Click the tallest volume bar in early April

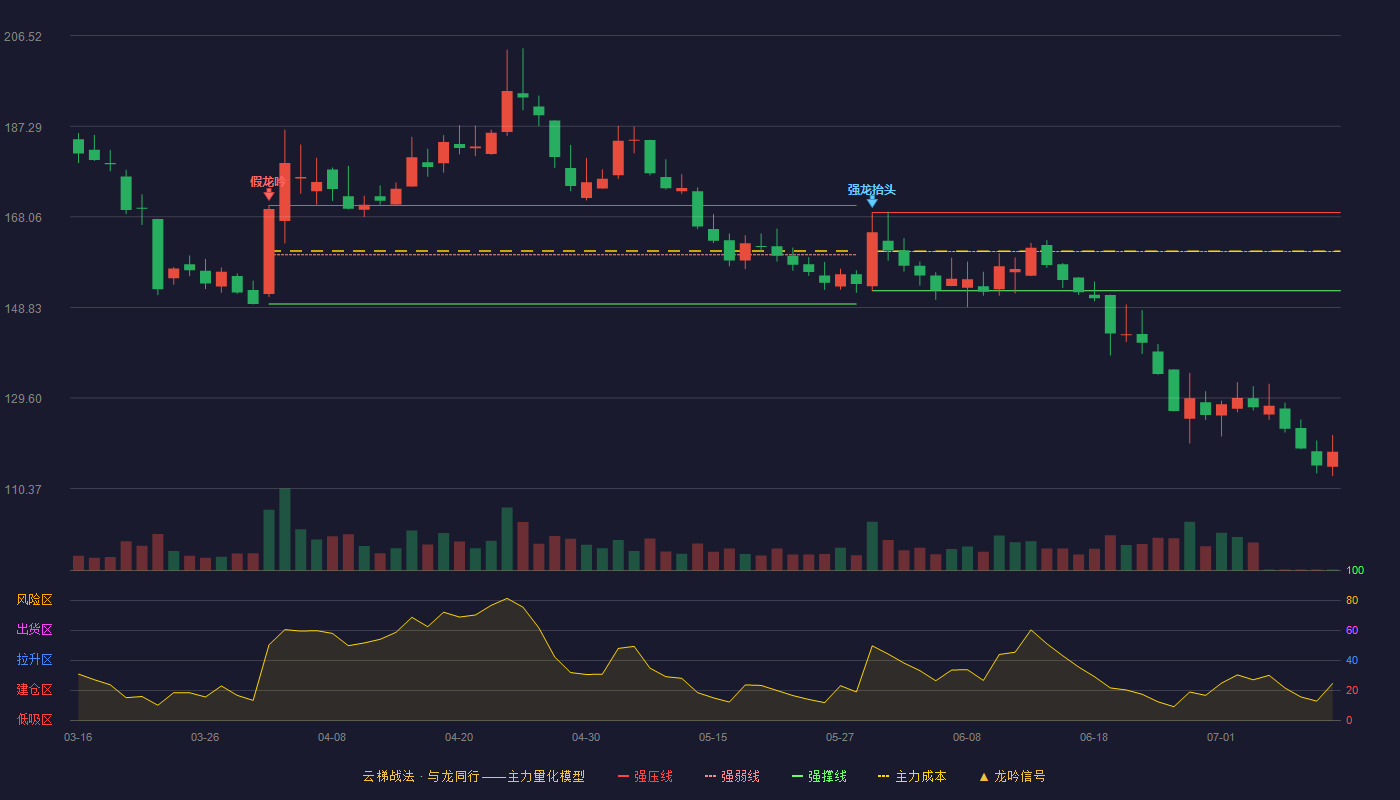tap(285, 529)
